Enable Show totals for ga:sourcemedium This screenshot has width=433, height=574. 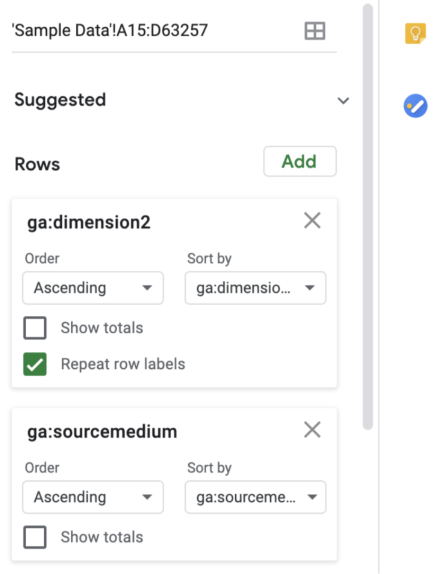coord(35,537)
